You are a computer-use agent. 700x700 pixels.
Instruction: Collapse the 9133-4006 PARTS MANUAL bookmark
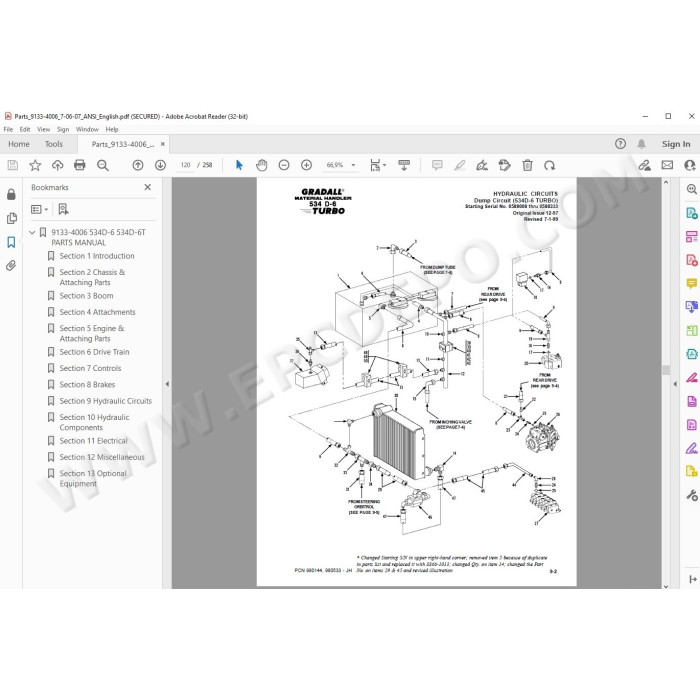tap(32, 232)
